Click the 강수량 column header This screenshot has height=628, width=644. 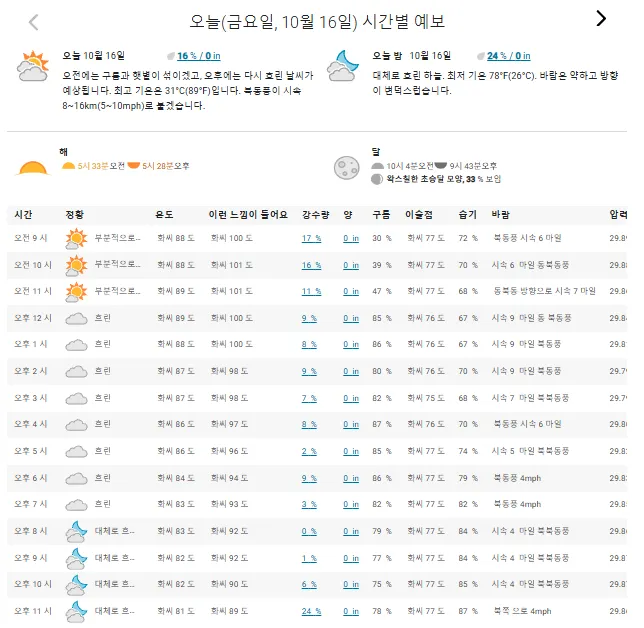point(315,214)
